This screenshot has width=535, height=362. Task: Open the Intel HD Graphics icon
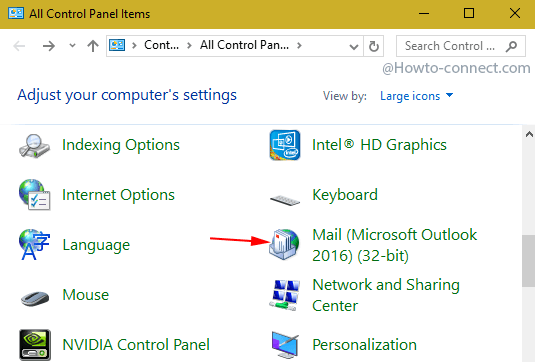(285, 145)
